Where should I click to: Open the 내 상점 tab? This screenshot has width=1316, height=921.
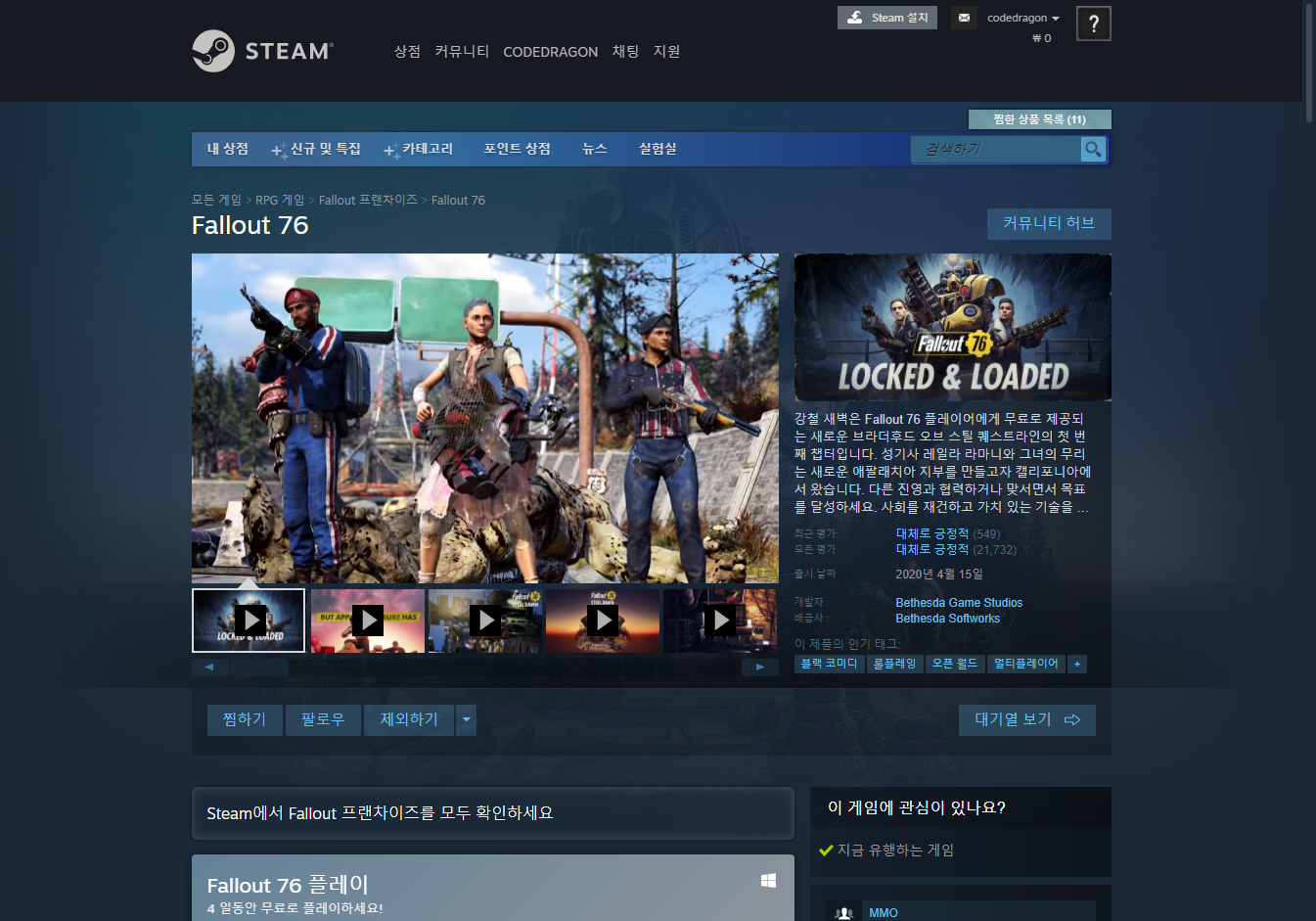coord(228,149)
